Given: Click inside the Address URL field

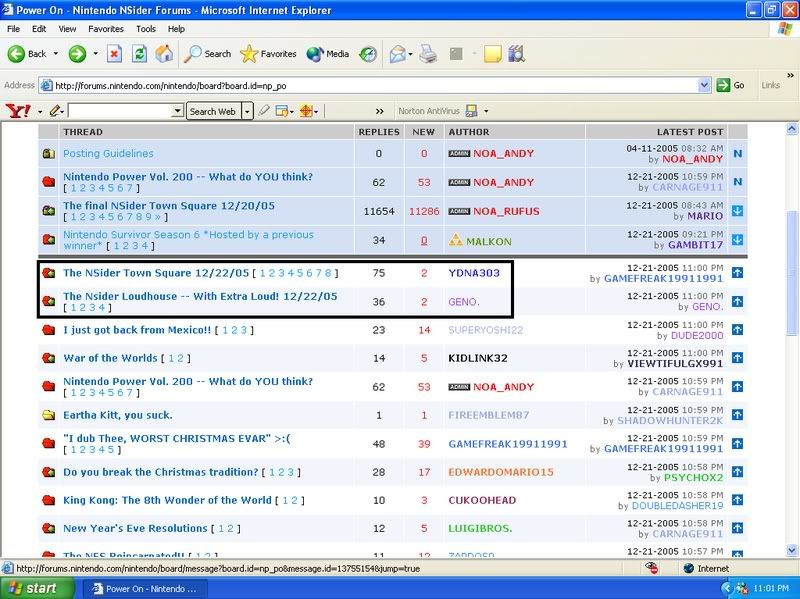Looking at the screenshot, I should pos(375,85).
